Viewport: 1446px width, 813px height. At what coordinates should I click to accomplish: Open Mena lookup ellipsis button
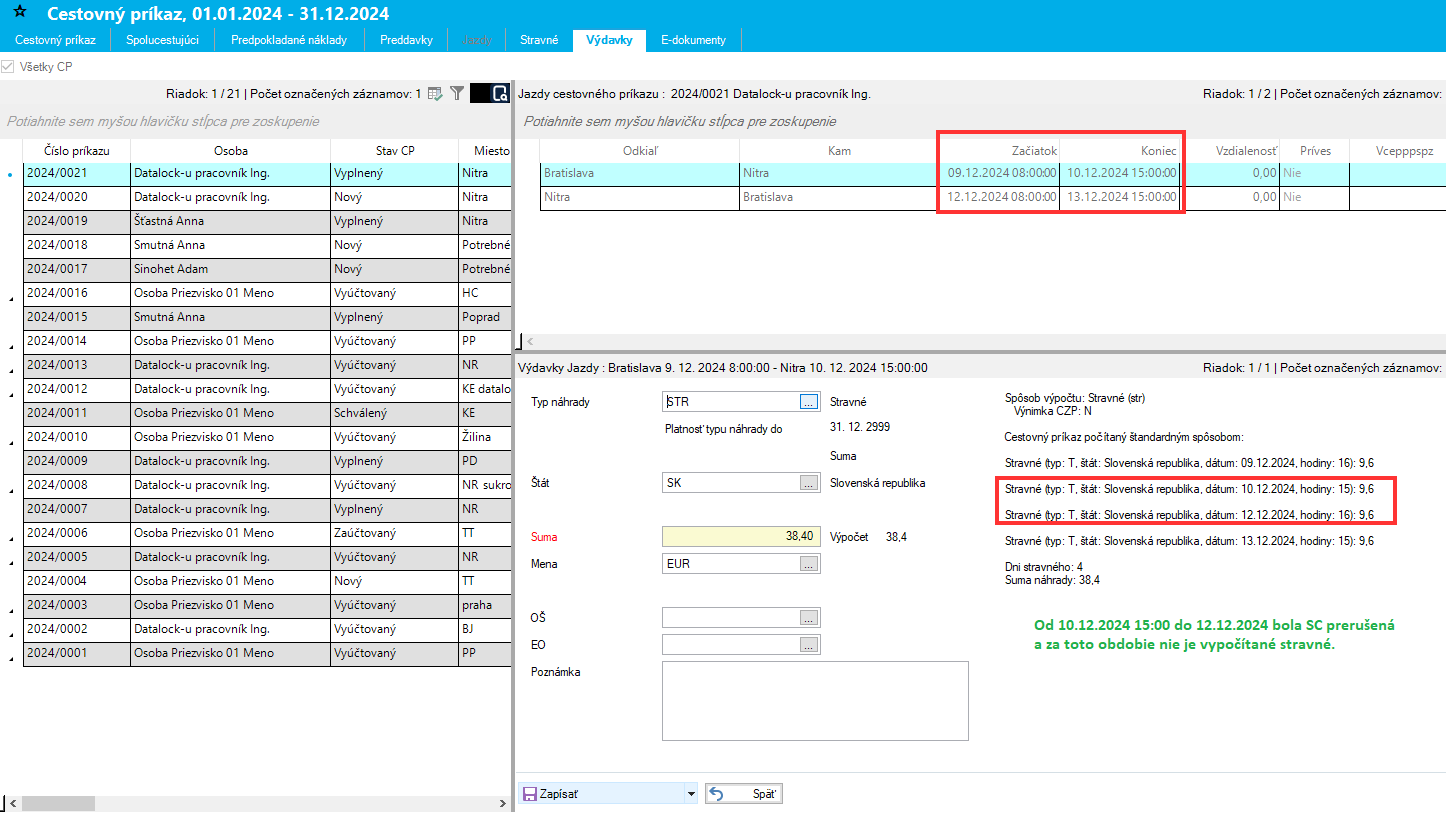coord(809,564)
